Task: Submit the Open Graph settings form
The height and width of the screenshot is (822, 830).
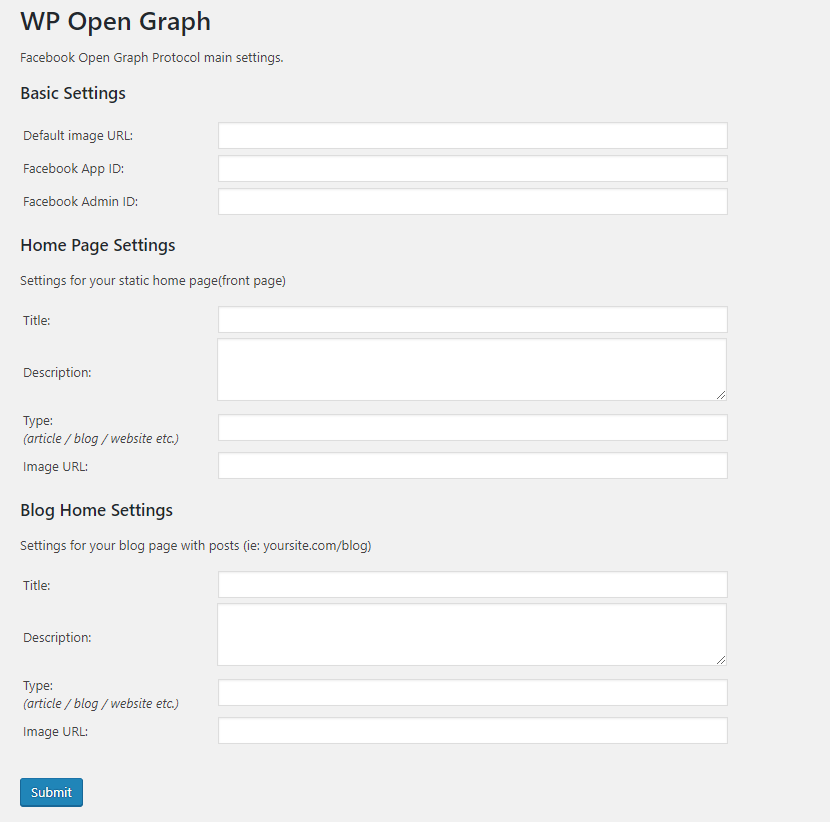Action: coord(51,792)
